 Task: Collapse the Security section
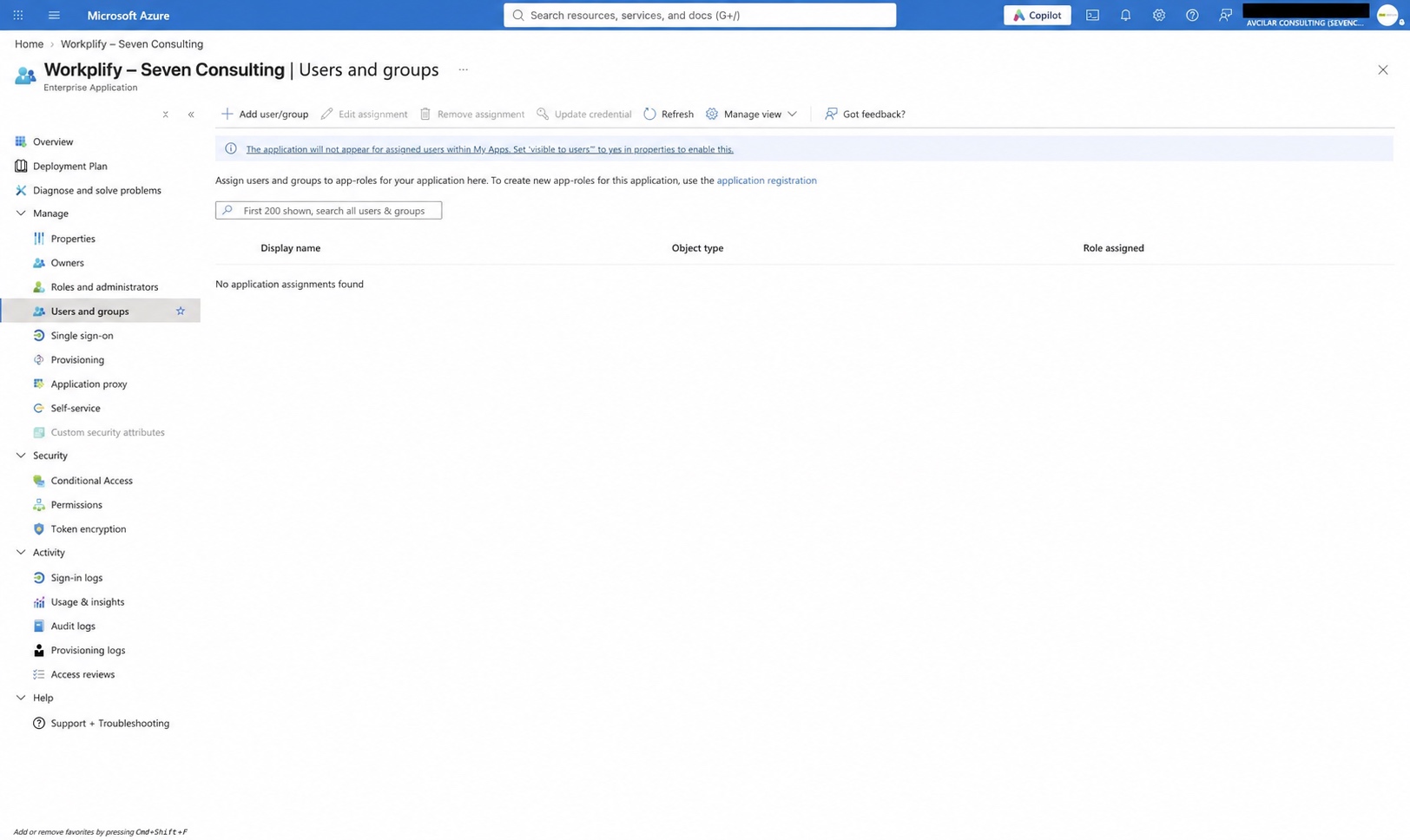coord(21,455)
